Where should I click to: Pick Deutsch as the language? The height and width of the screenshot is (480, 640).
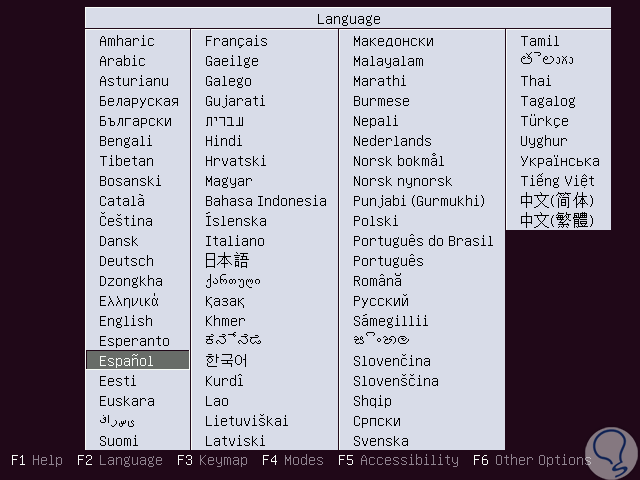coord(127,261)
